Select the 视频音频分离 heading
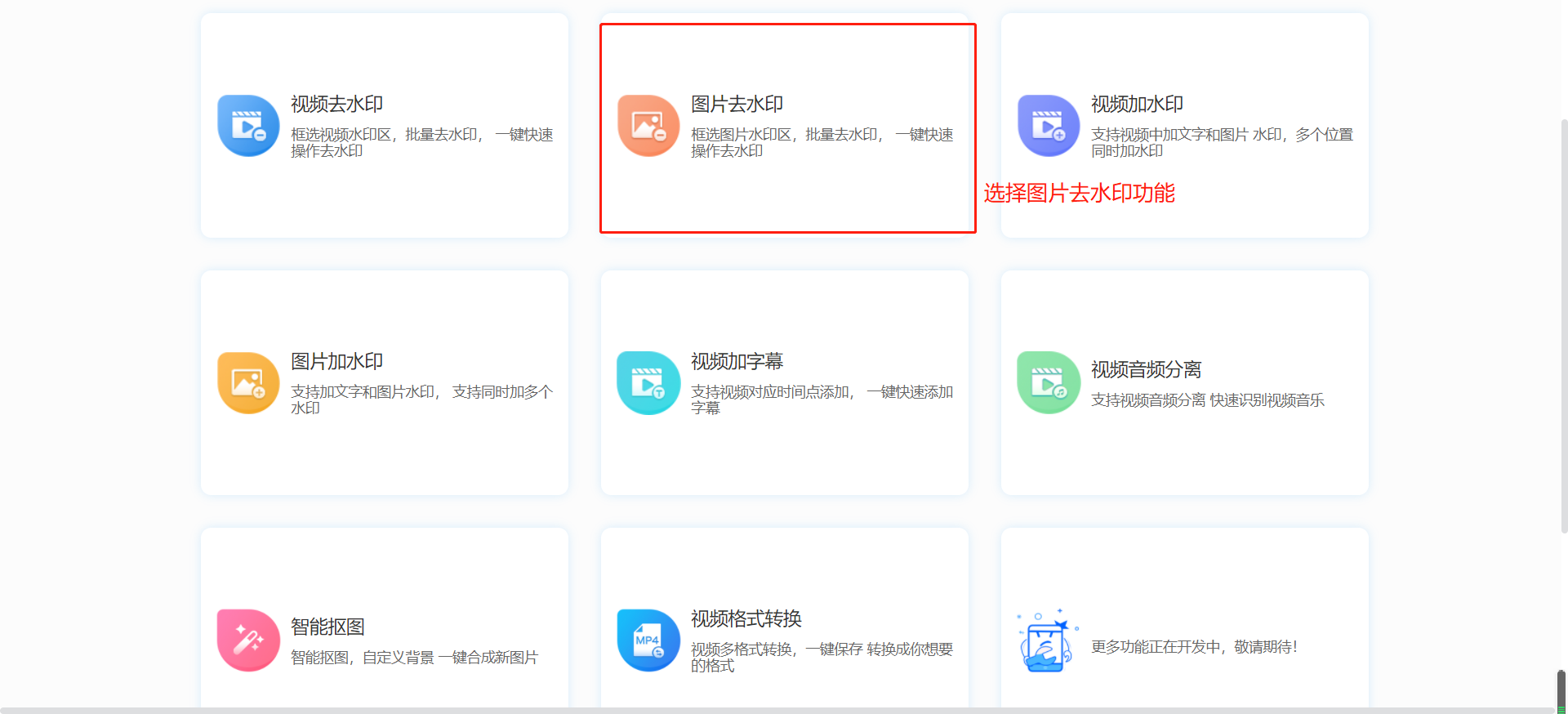This screenshot has height=714, width=1568. 1146,370
